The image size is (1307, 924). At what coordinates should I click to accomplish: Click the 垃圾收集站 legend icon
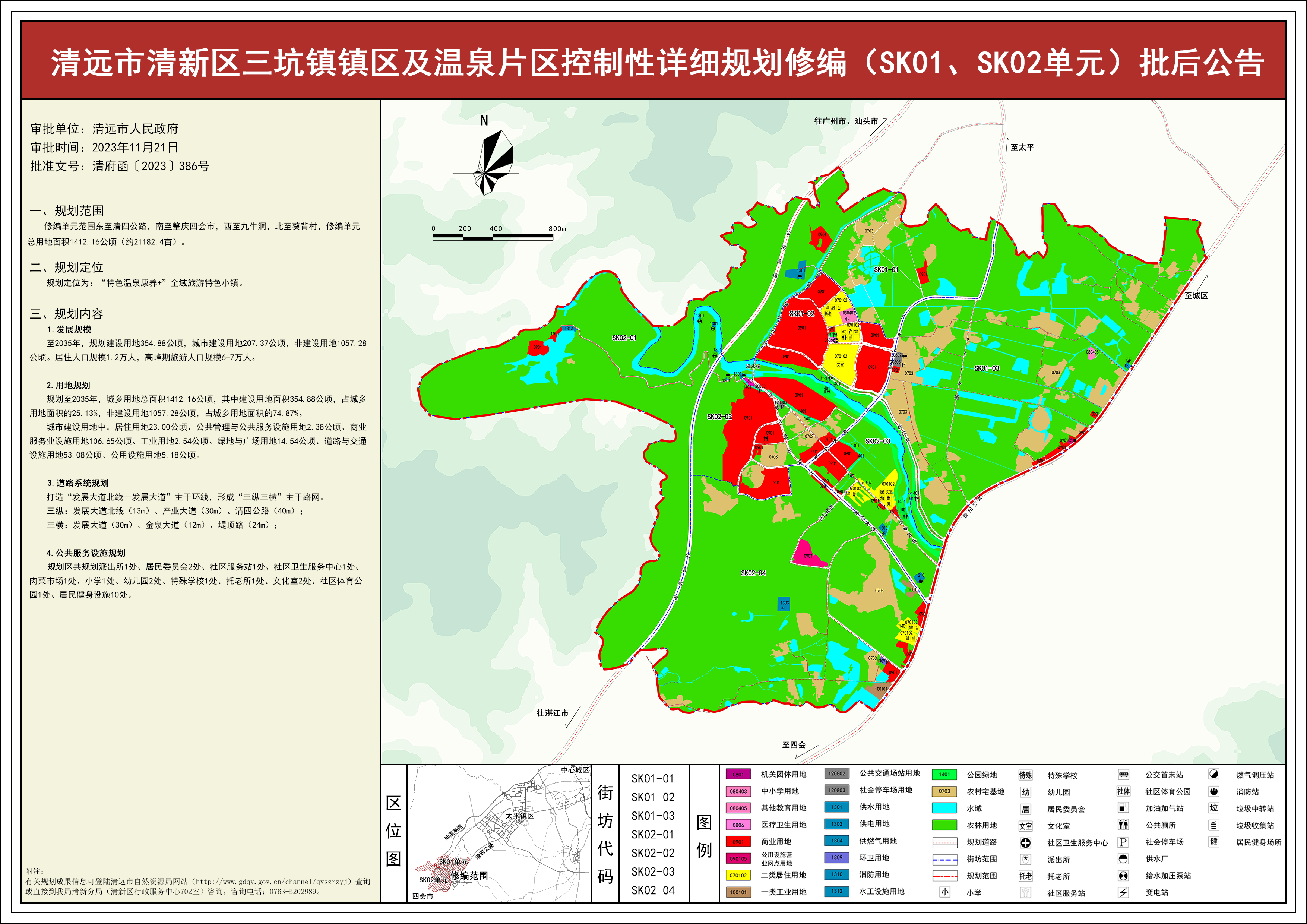1213,825
